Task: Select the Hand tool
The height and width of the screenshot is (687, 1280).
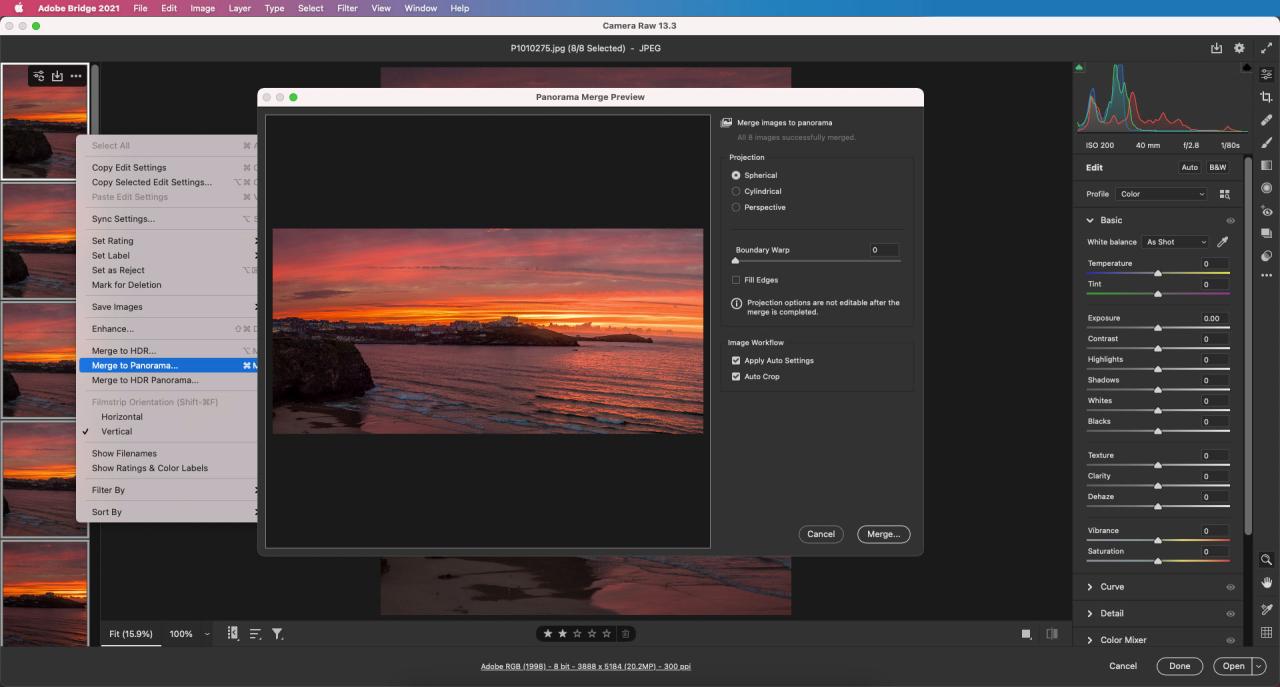Action: pos(1266,583)
